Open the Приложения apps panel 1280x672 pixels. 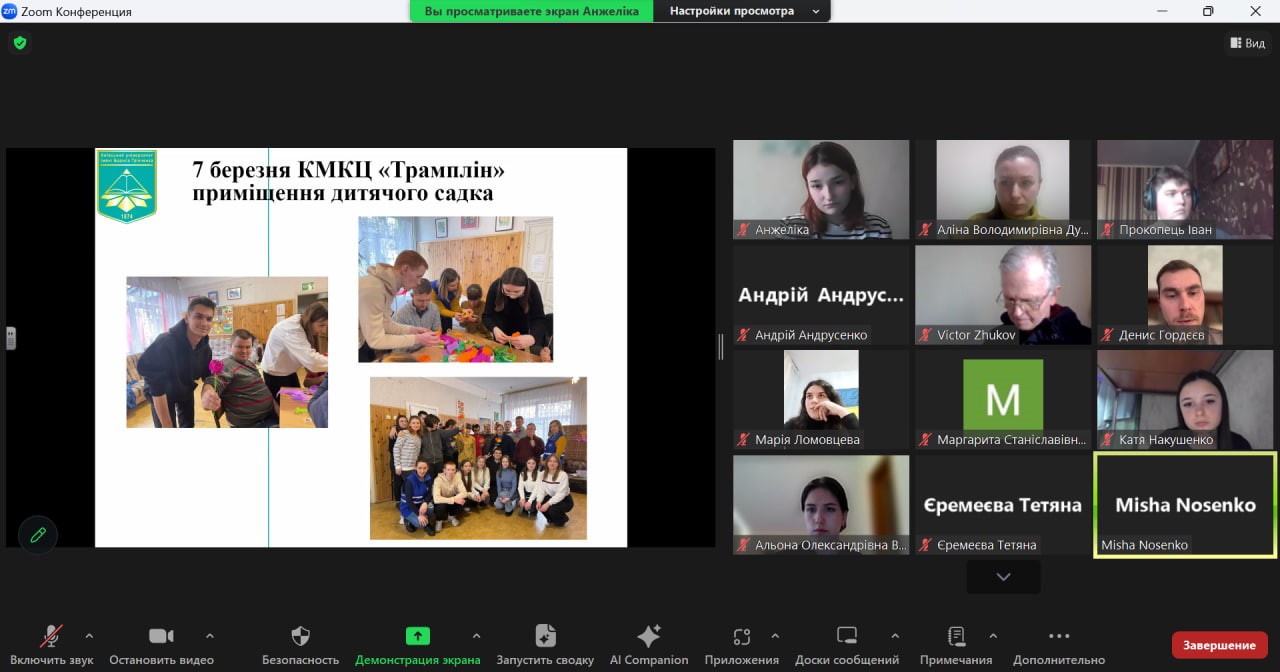click(741, 645)
